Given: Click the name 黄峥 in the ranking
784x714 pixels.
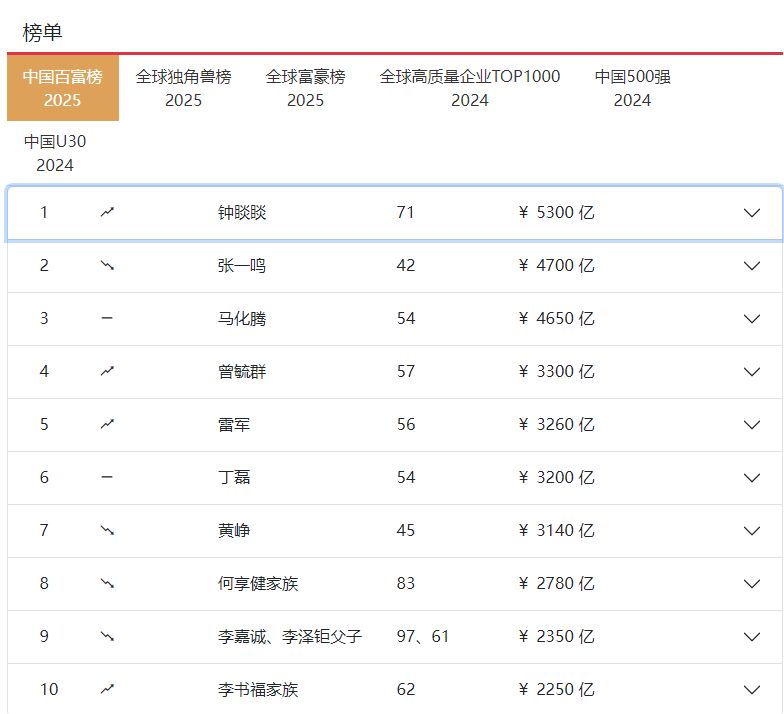Looking at the screenshot, I should 234,530.
